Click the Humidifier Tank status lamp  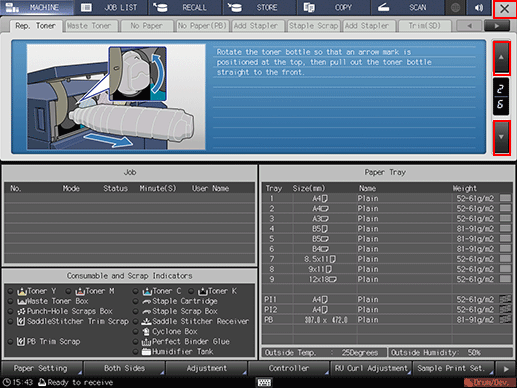pyautogui.click(x=135, y=352)
